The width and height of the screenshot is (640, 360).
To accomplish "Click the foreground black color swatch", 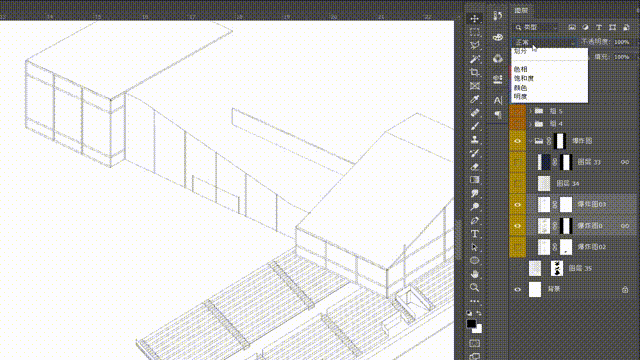I will (471, 323).
